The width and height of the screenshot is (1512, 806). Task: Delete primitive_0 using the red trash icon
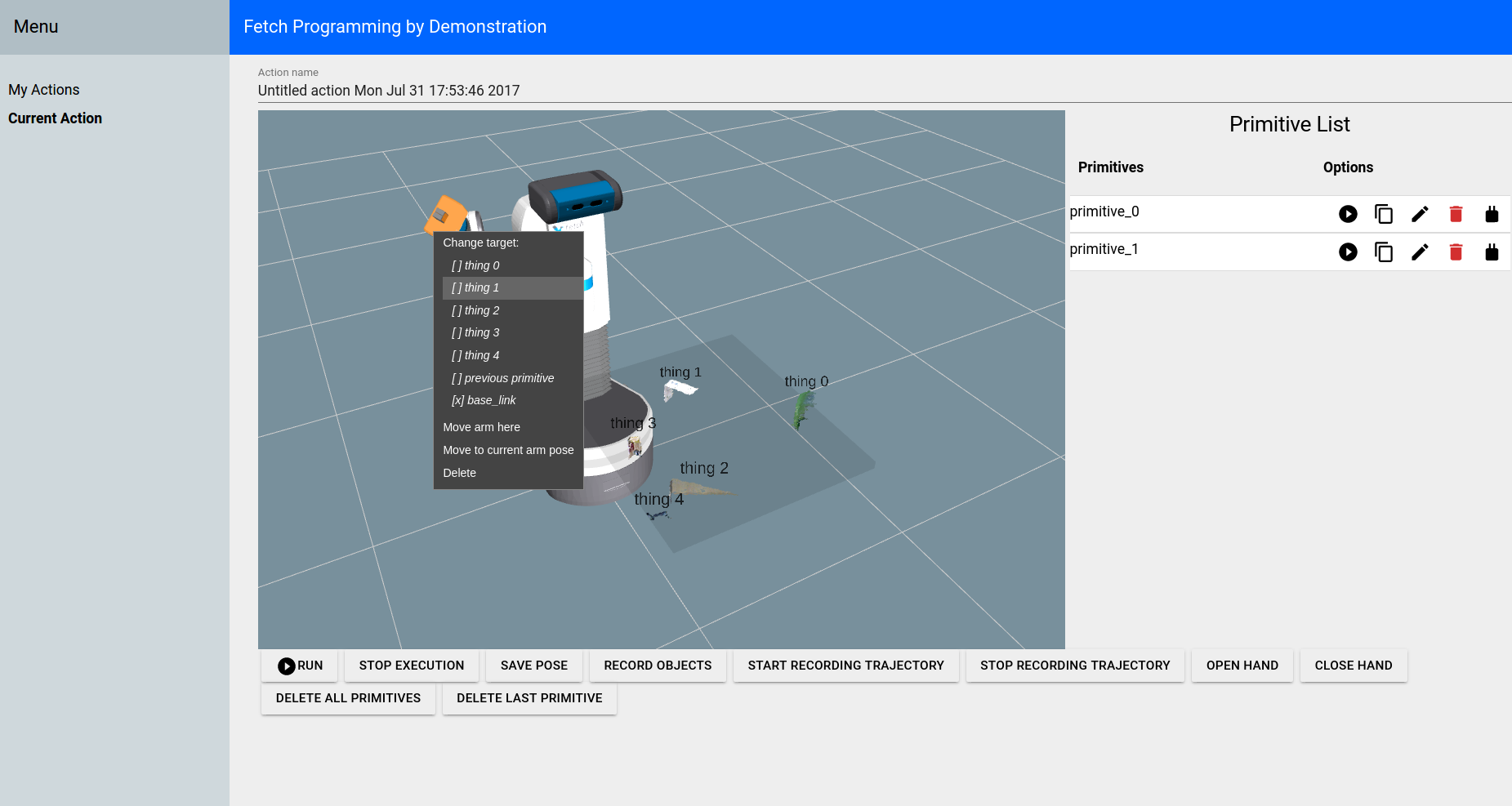[x=1456, y=214]
